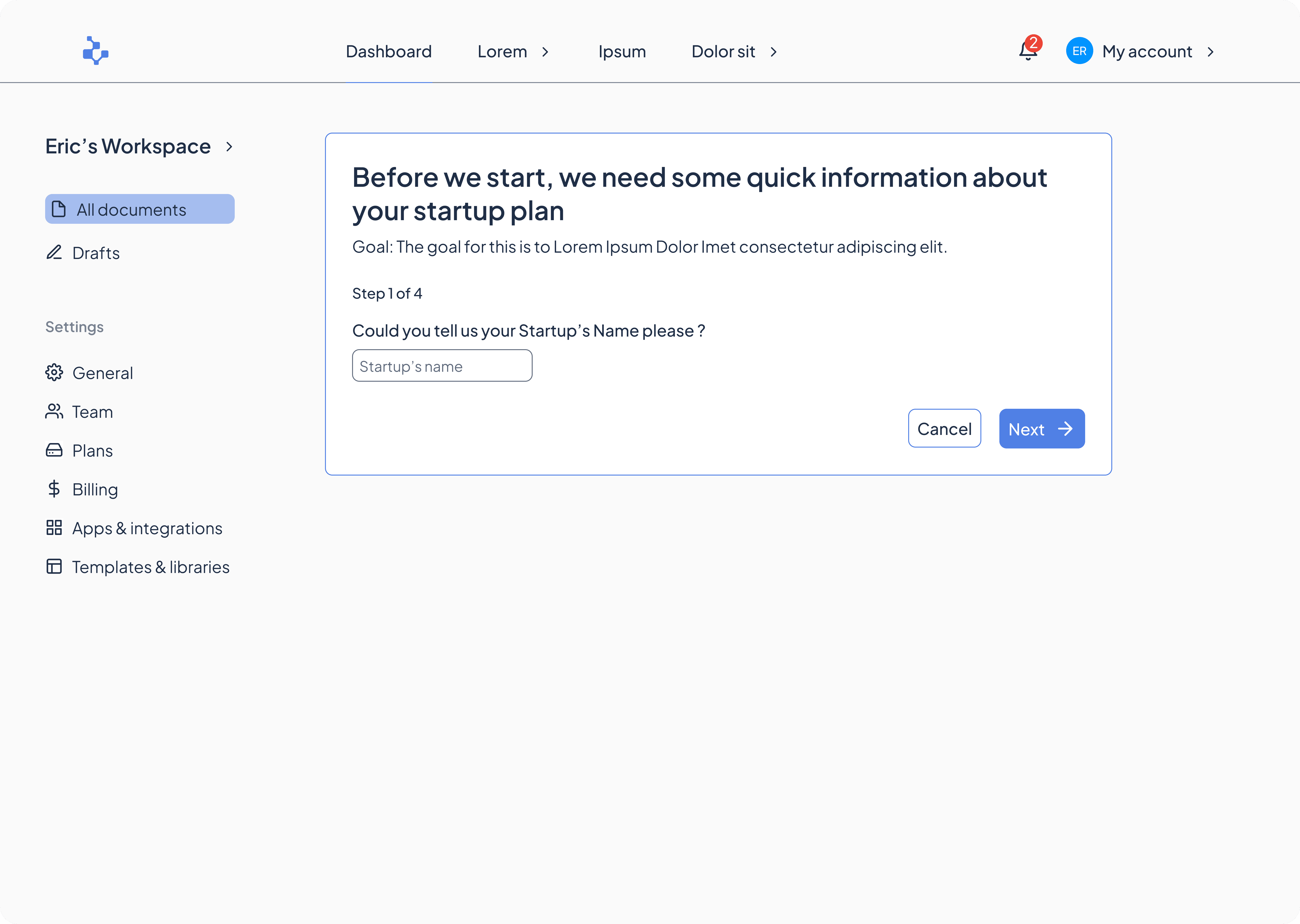The height and width of the screenshot is (924, 1300).
Task: Click the Settings section heading
Action: (74, 327)
